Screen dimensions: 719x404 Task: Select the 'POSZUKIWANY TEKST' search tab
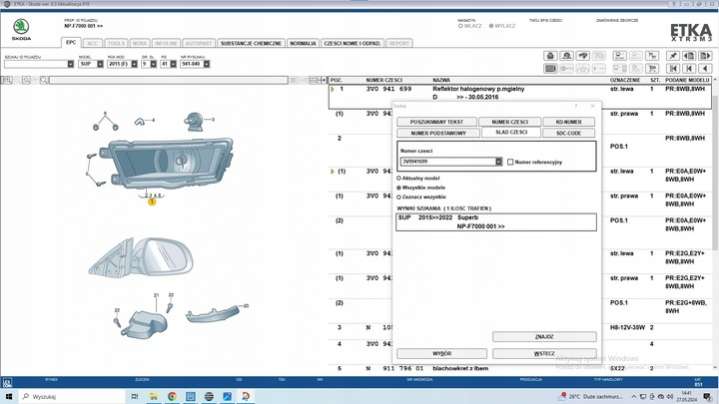click(437, 122)
